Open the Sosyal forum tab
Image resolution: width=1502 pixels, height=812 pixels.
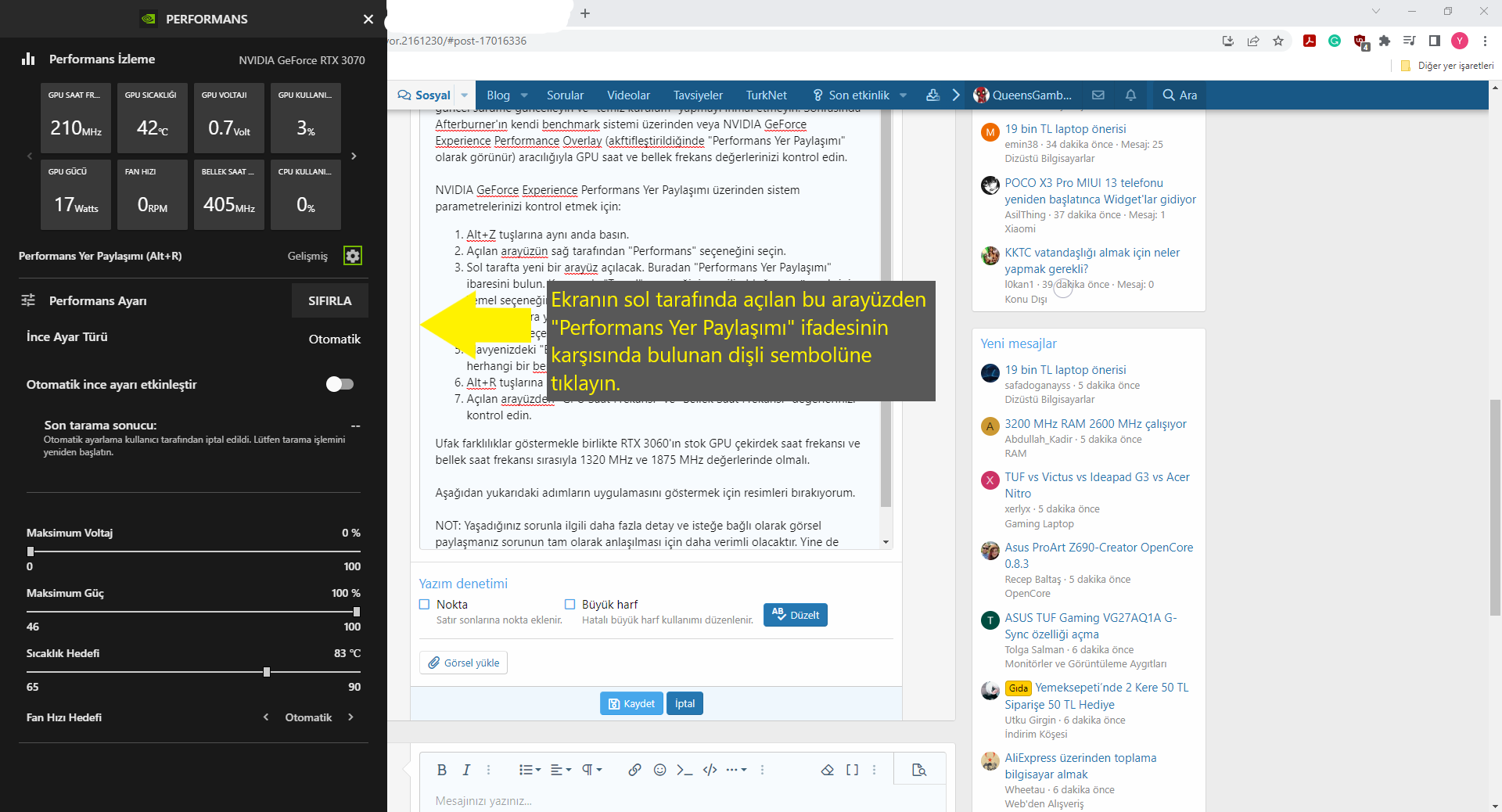click(424, 95)
